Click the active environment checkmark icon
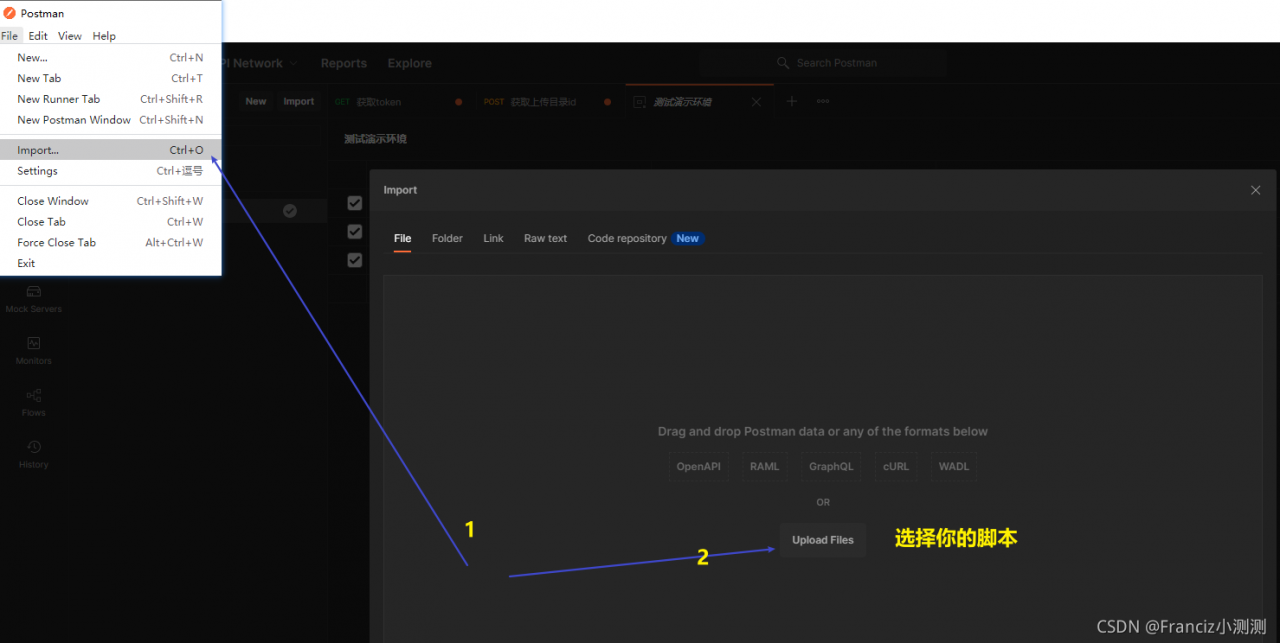Screen dimensions: 1280x643 point(290,211)
